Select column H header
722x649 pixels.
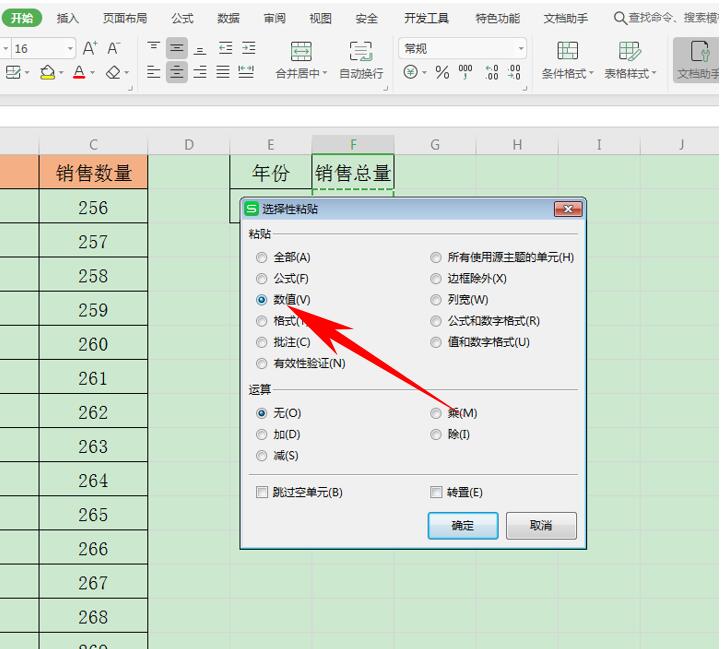click(x=517, y=145)
